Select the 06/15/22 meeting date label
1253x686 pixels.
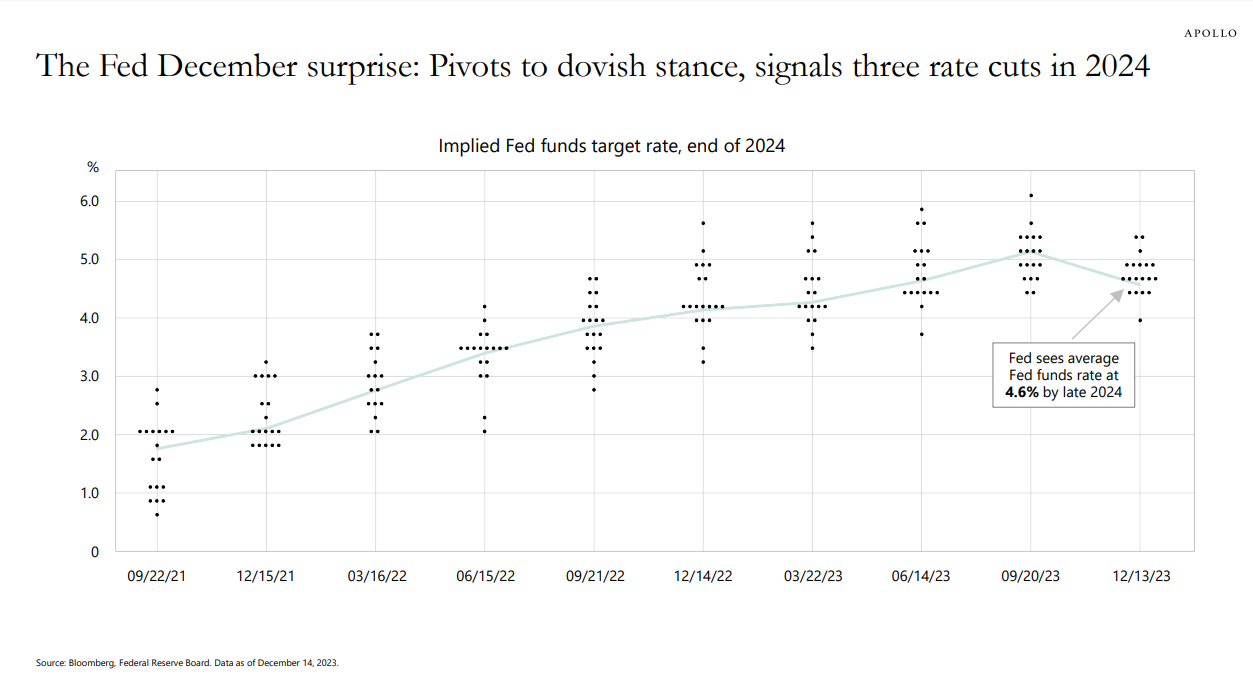click(x=484, y=576)
